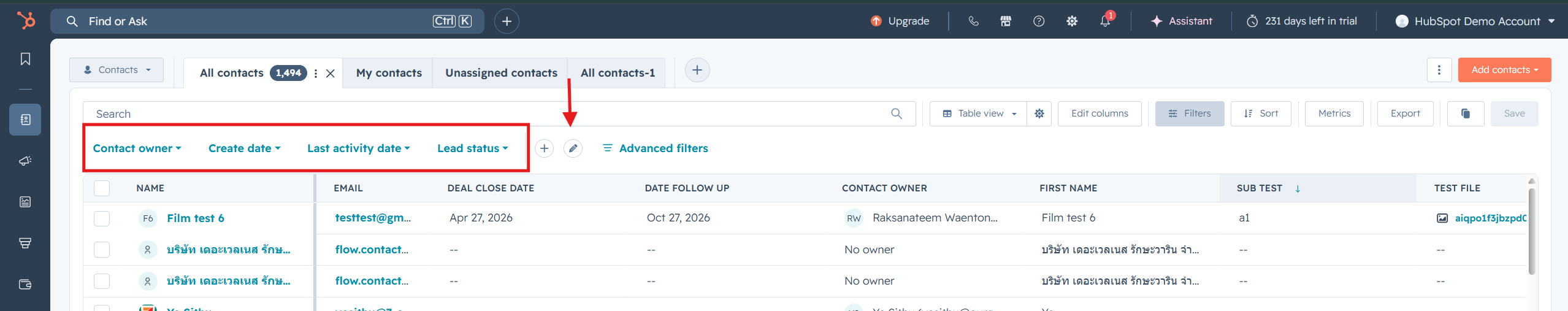Check the box for Film test 6
Image resolution: width=1568 pixels, height=311 pixels.
pos(102,218)
